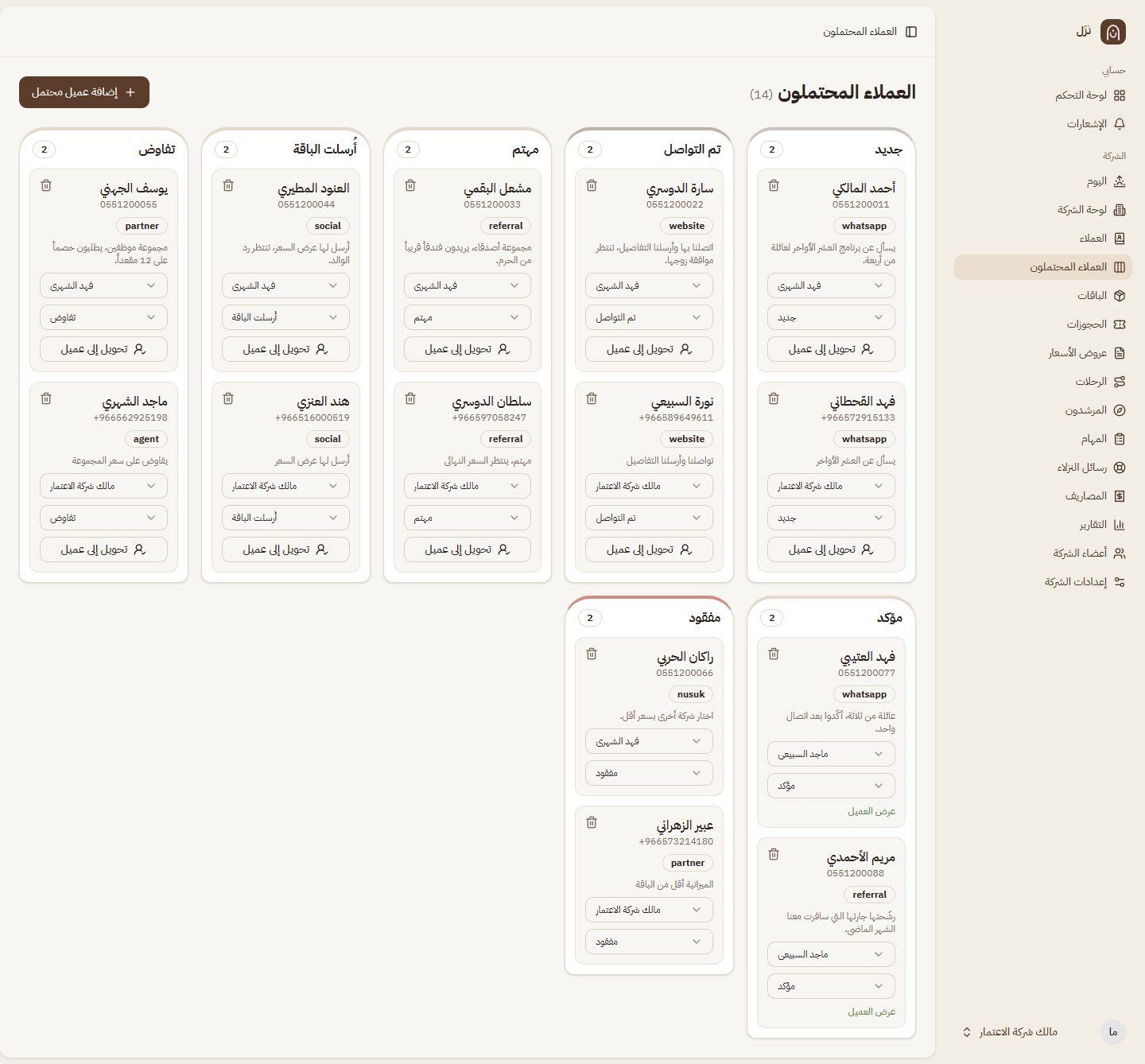
Task: Click the nusuk source tag
Action: coord(691,694)
